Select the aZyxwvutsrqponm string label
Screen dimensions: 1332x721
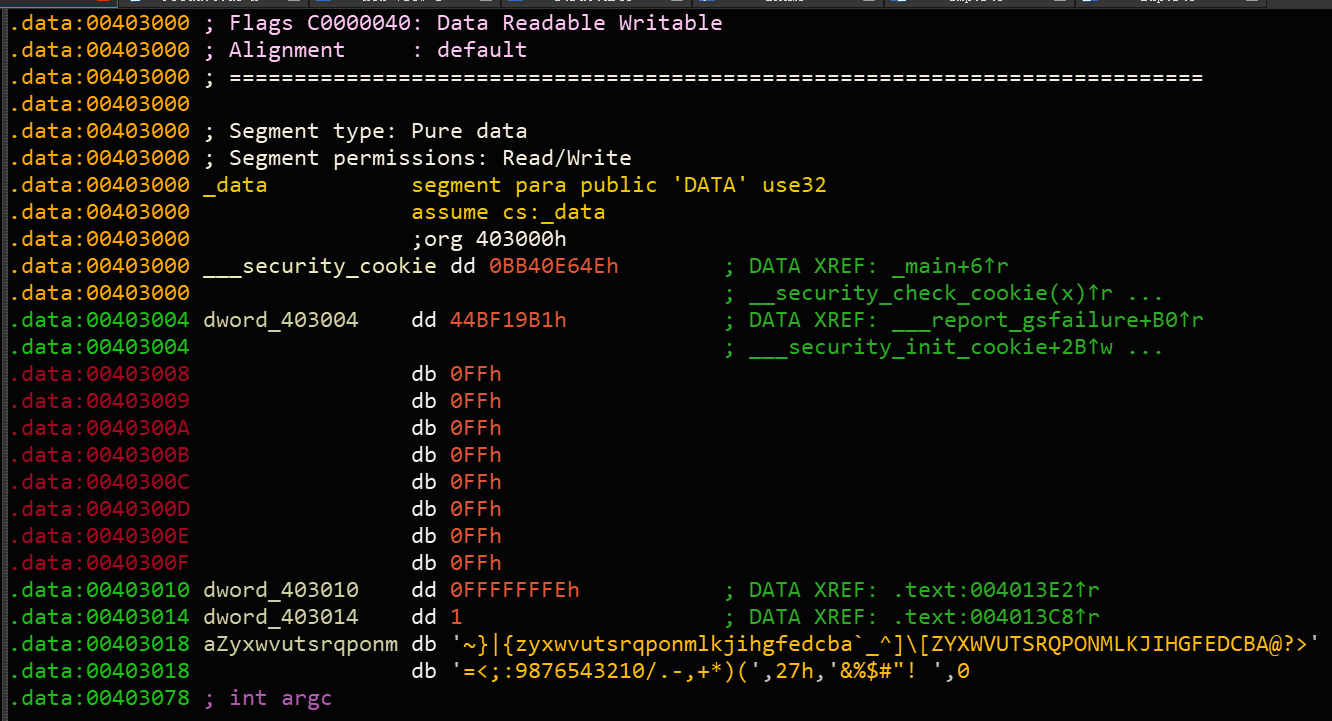point(300,644)
